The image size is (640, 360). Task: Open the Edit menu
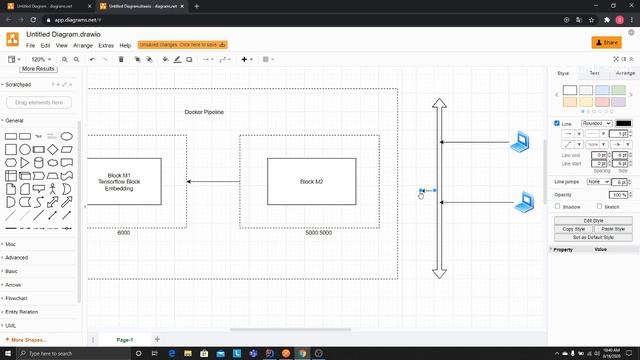click(x=45, y=46)
